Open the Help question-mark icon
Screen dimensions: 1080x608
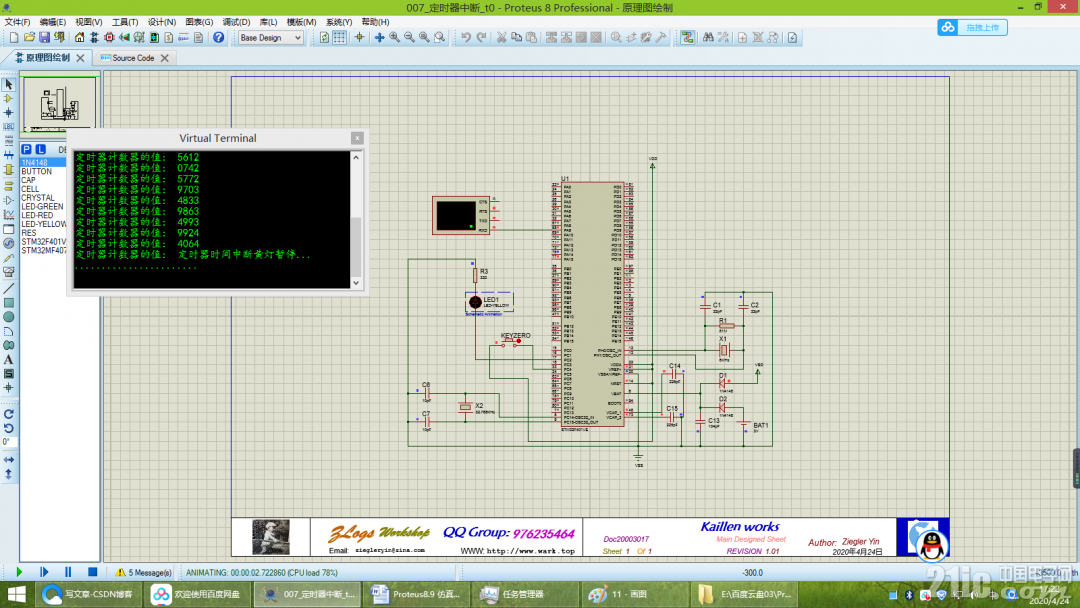[x=218, y=37]
